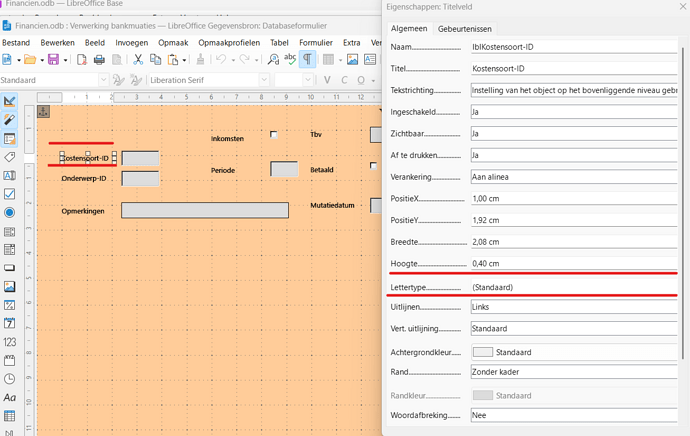Screen dimensions: 690x436
Task: Open the Af te drukken property list
Action: [574, 155]
